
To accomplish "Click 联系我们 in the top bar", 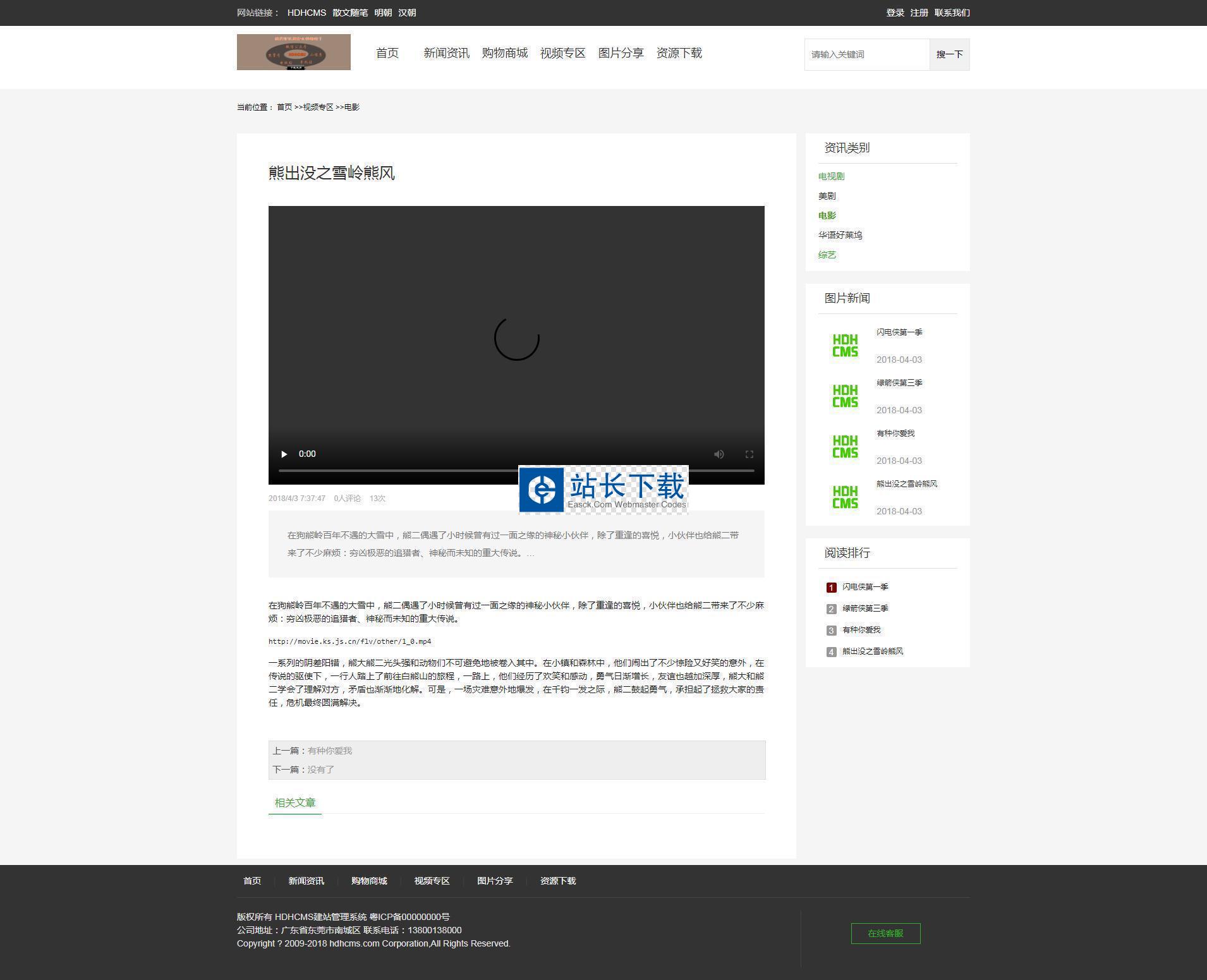I will [952, 13].
